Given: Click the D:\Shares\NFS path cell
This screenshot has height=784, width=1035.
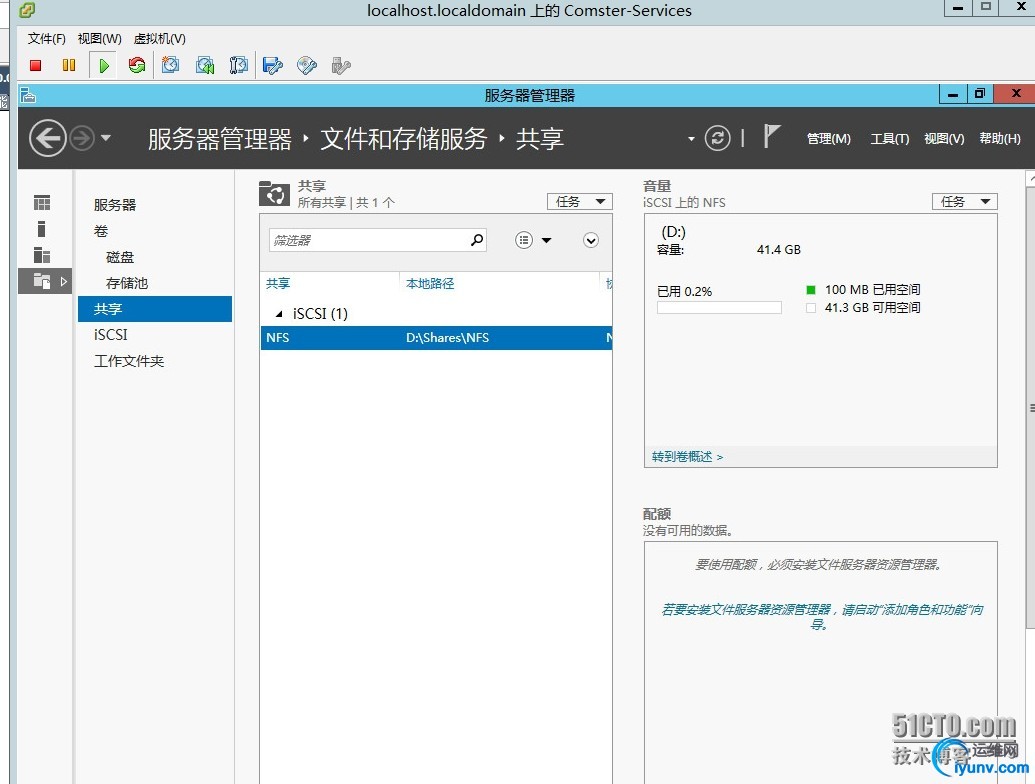Looking at the screenshot, I should click(x=448, y=338).
